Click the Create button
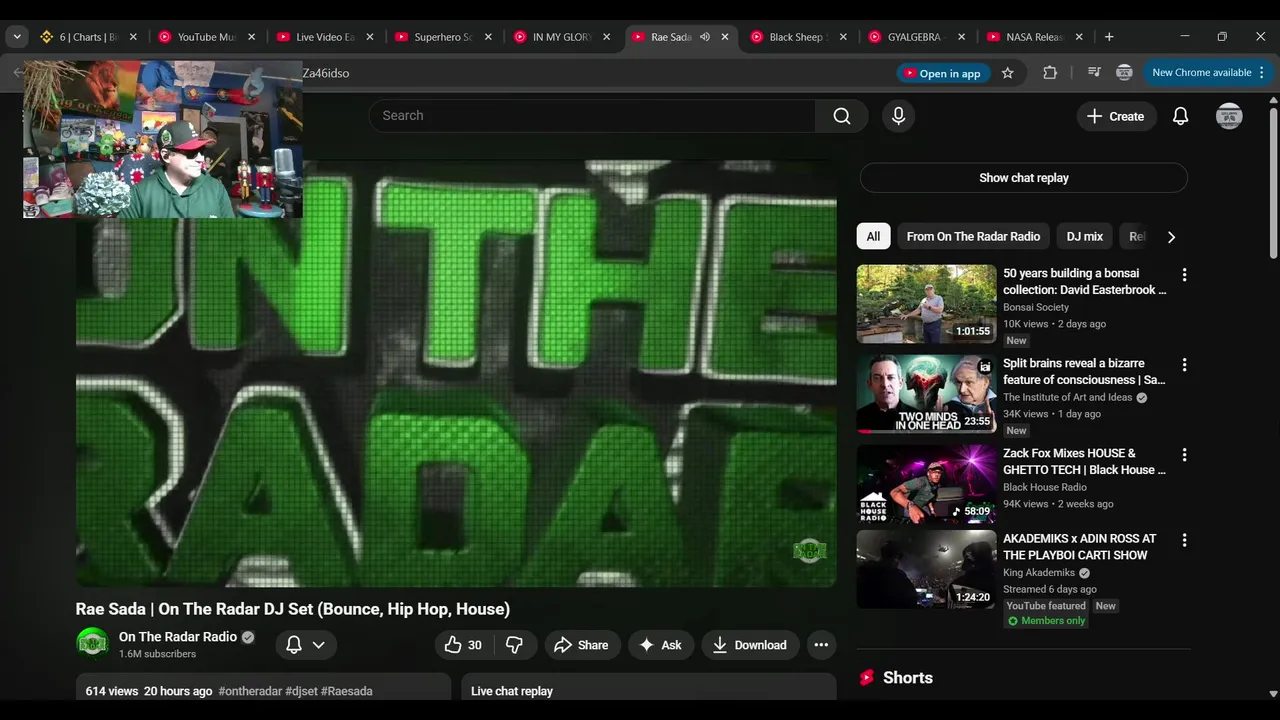1280x720 pixels. tap(1116, 116)
